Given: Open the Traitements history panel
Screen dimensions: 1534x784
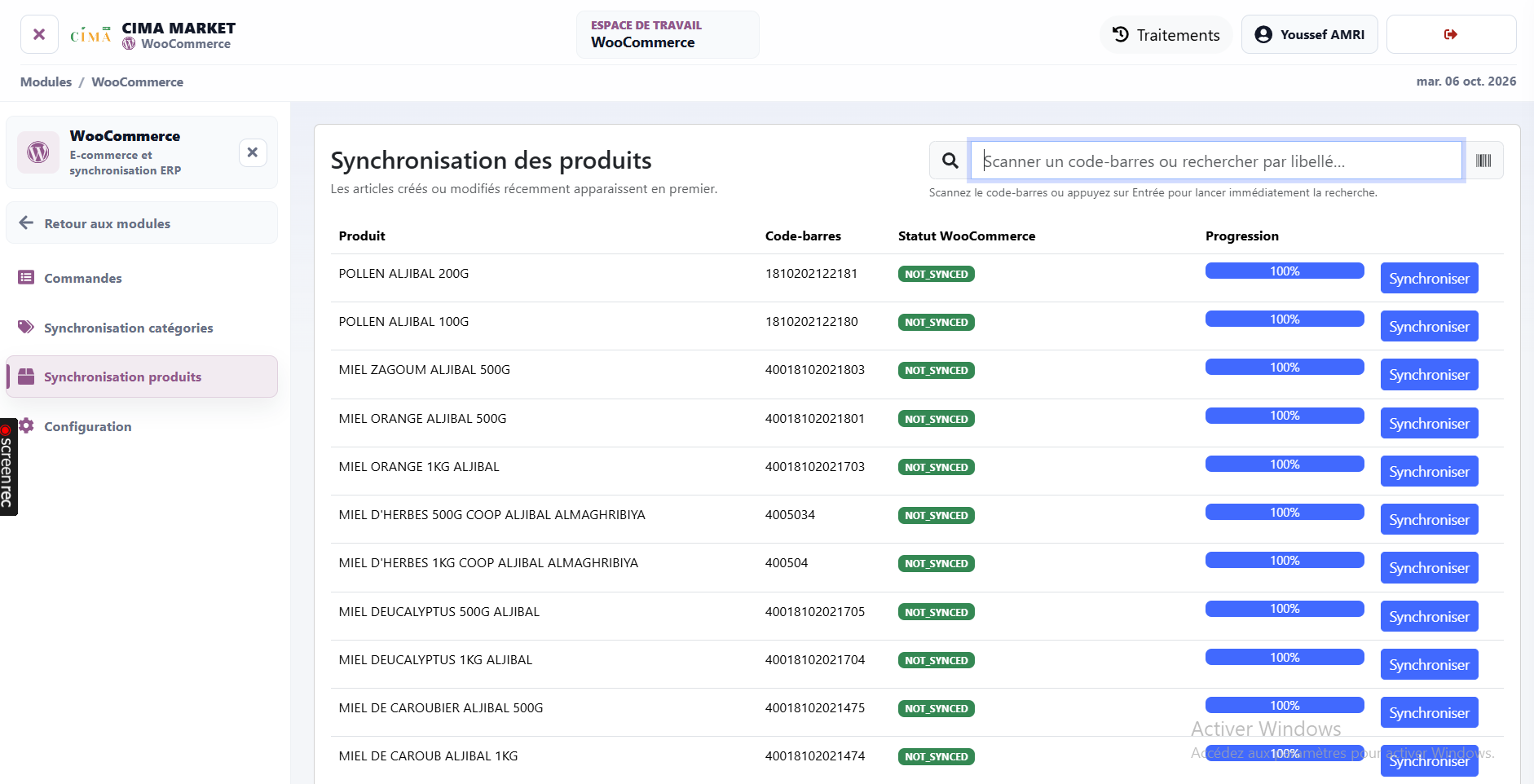Looking at the screenshot, I should 1166,35.
